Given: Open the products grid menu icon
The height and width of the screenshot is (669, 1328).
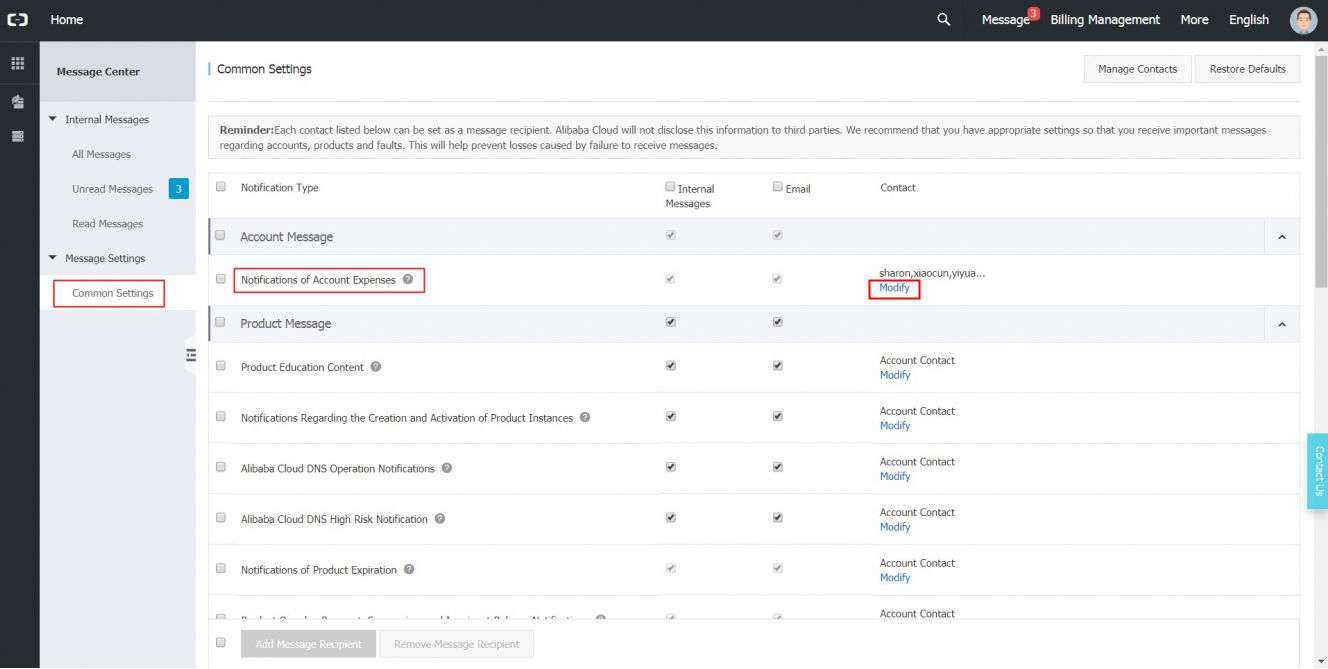Looking at the screenshot, I should click(x=17, y=64).
